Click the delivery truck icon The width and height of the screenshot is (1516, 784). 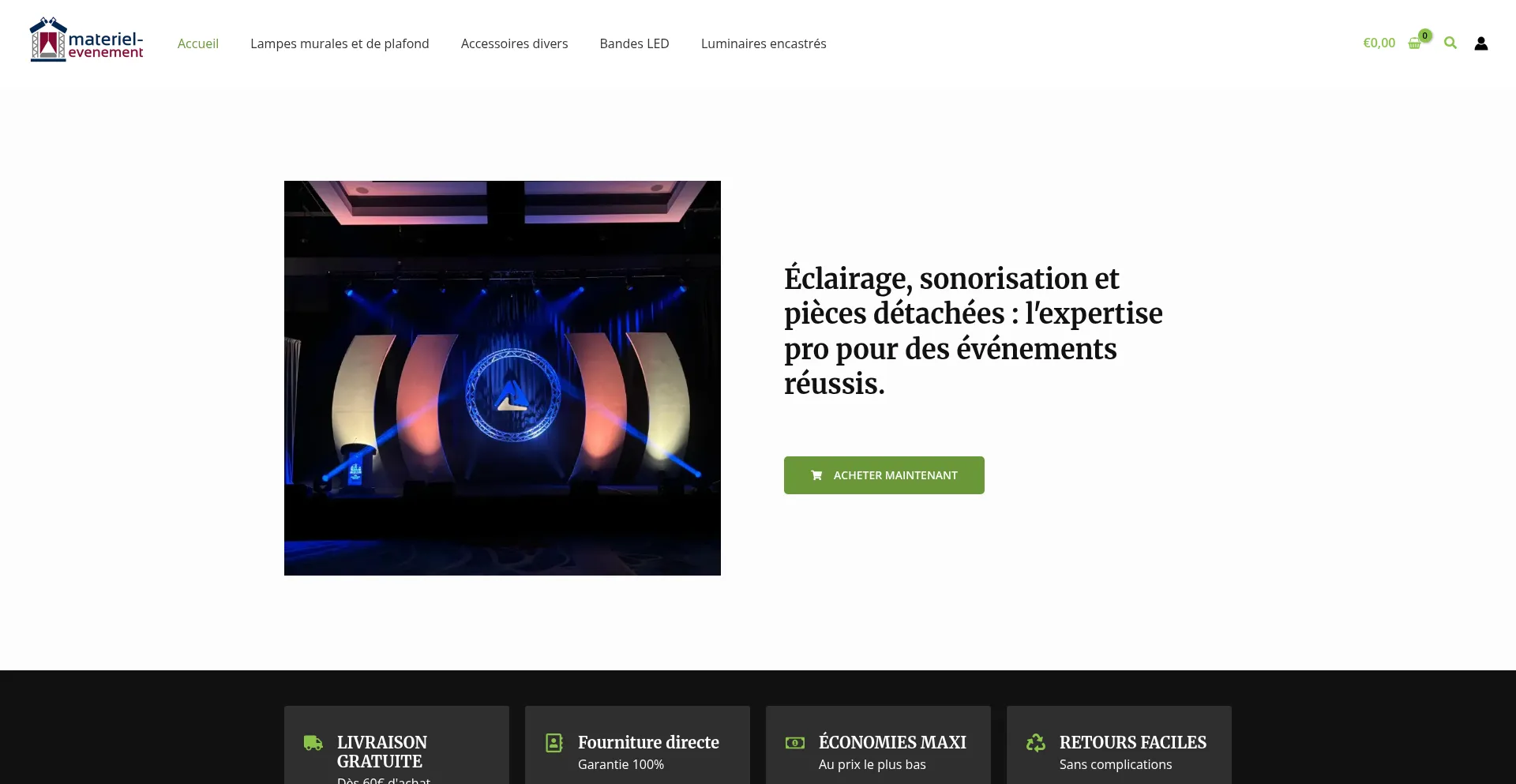point(313,743)
